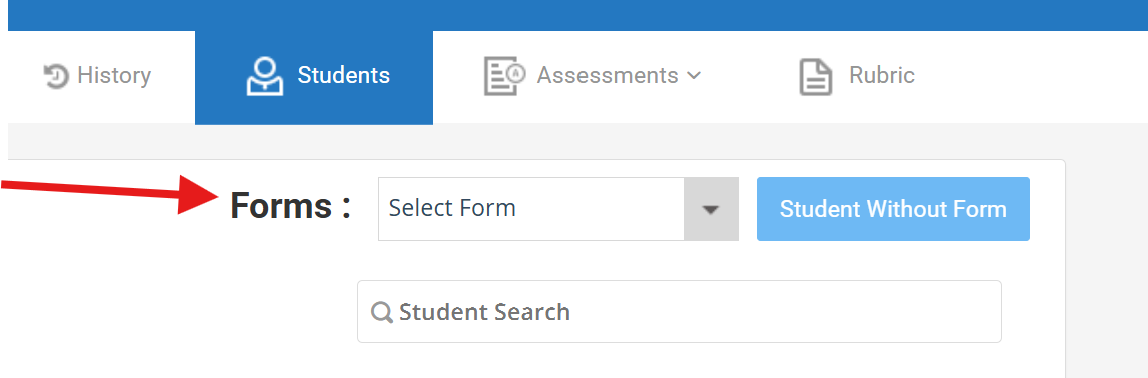1148x378 pixels.
Task: Click the Assessments checklist document icon
Action: pyautogui.click(x=504, y=76)
